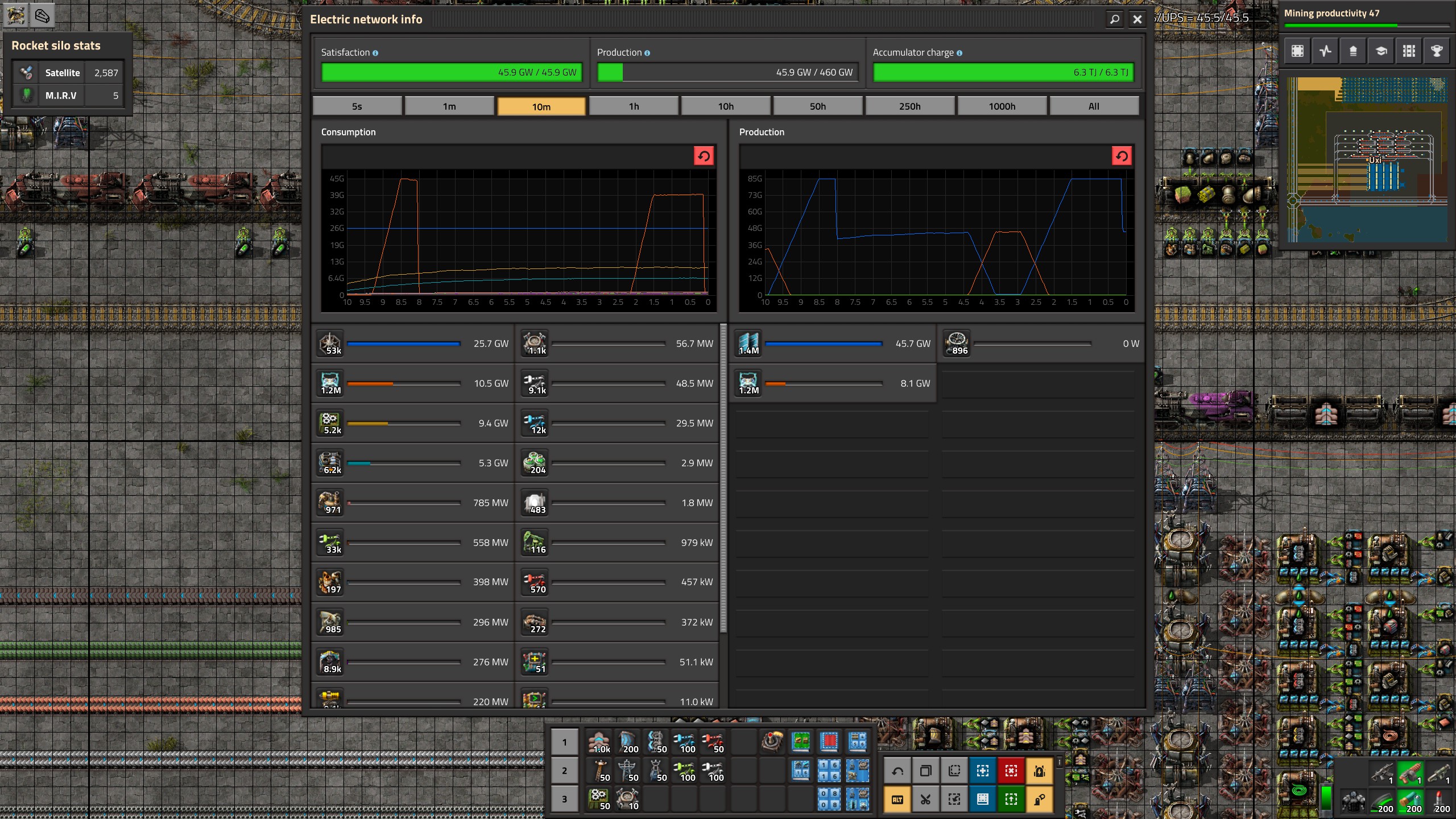The height and width of the screenshot is (819, 1456).
Task: Toggle assembling machine entry 9.4 GW
Action: [413, 423]
